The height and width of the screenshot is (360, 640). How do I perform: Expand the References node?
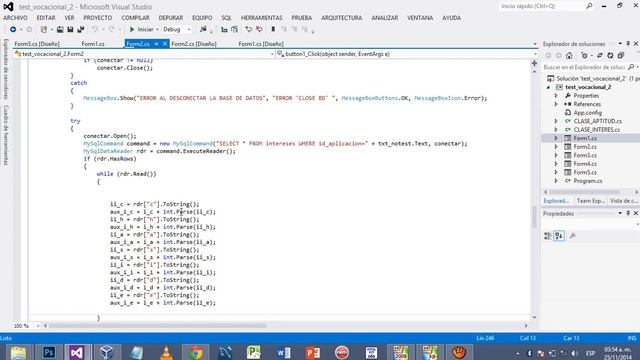pos(556,104)
